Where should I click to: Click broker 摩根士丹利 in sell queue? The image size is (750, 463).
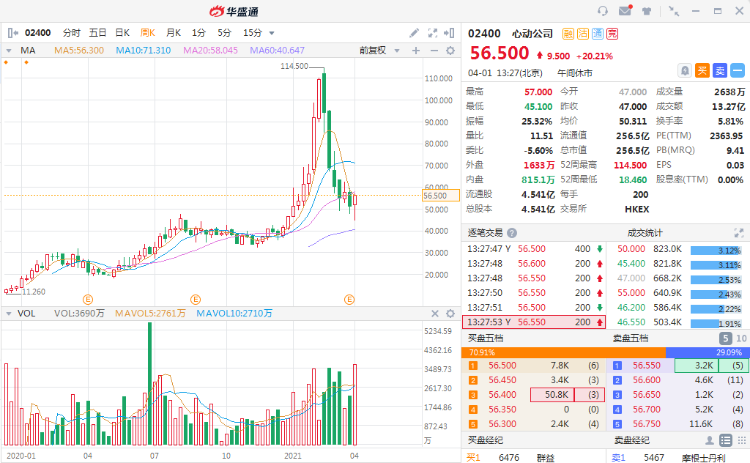704,458
